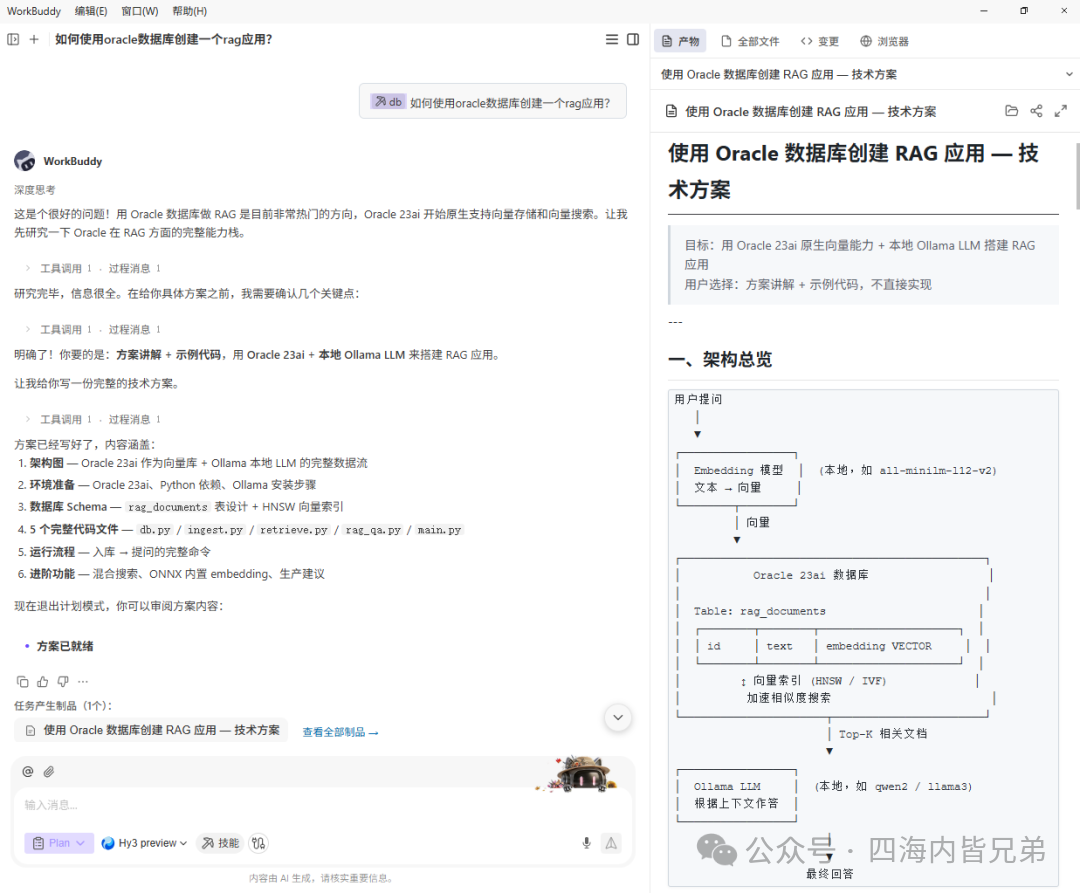Image resolution: width=1080 pixels, height=893 pixels.
Task: Click the rag_qa.py code label
Action: pos(373,529)
